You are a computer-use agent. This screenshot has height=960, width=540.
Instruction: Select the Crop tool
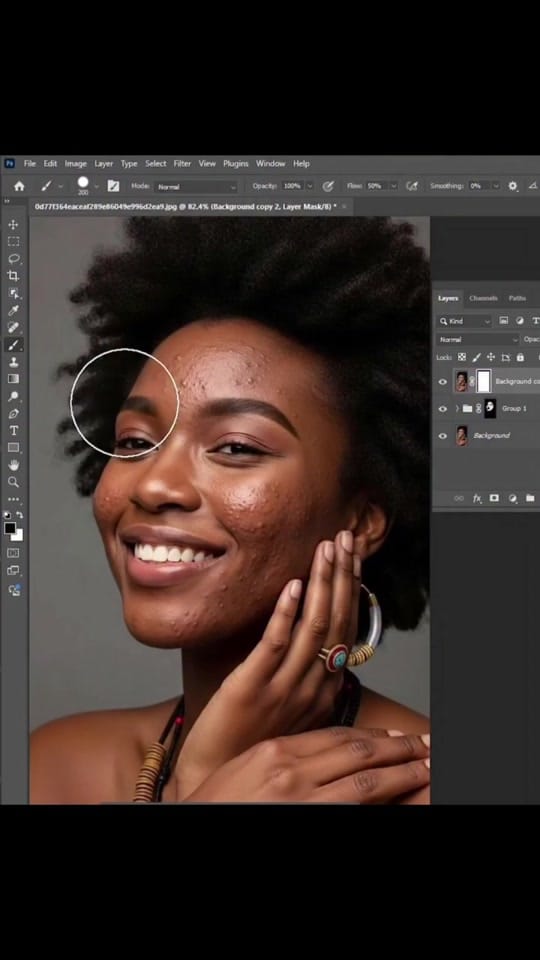13,276
